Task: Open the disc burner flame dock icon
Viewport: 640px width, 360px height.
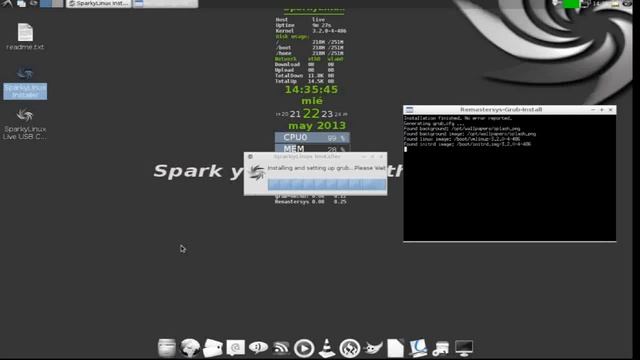Action: [x=350, y=348]
